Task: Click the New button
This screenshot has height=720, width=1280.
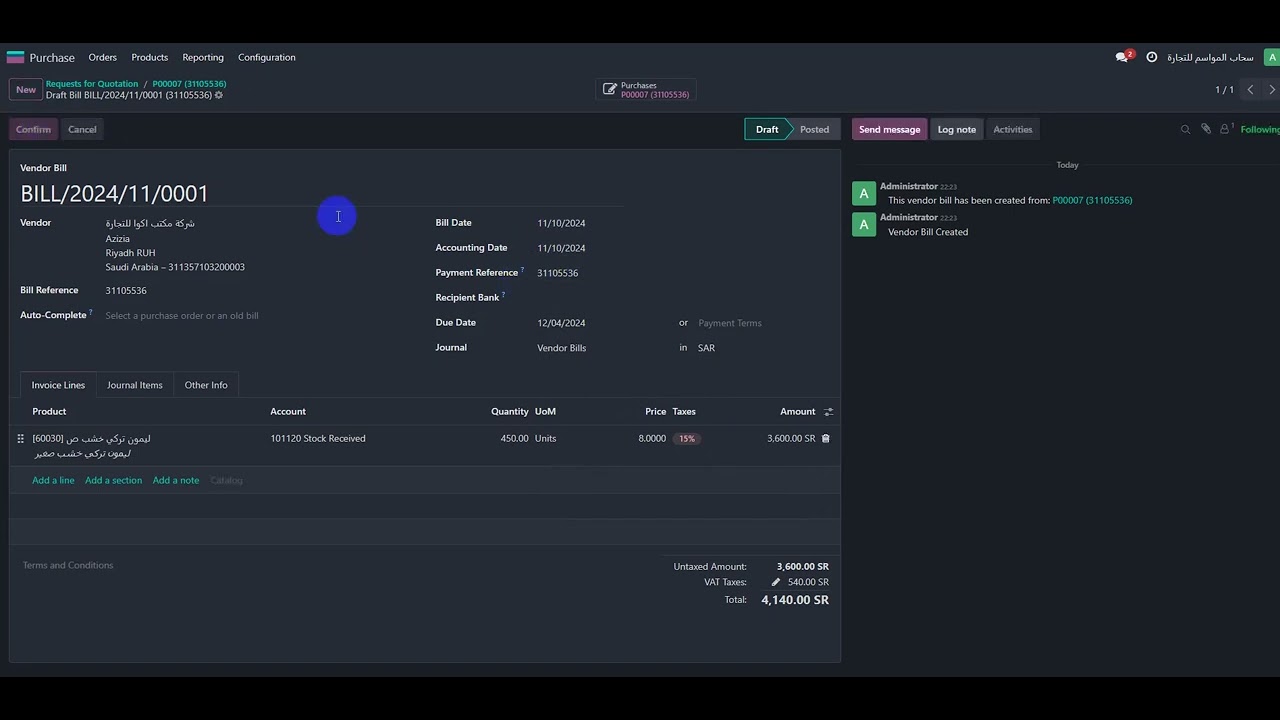Action: (x=26, y=89)
